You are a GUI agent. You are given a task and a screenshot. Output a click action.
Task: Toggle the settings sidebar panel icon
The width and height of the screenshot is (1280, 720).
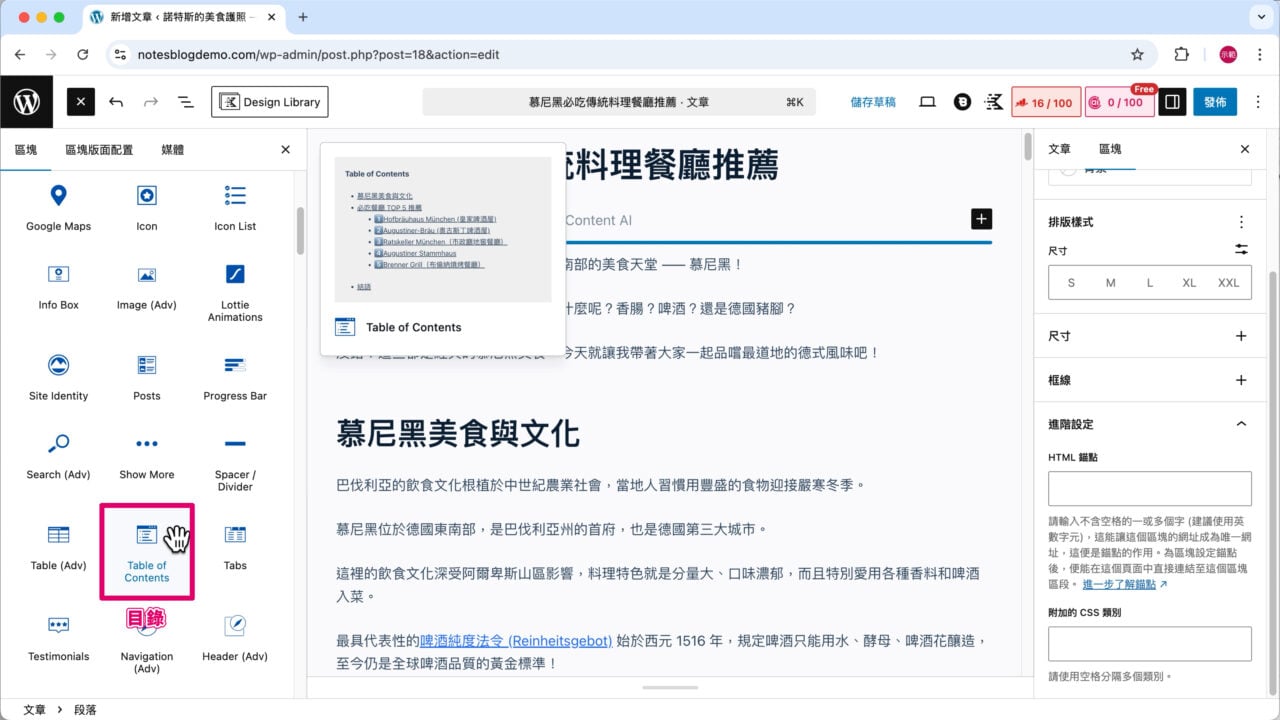coord(1171,101)
